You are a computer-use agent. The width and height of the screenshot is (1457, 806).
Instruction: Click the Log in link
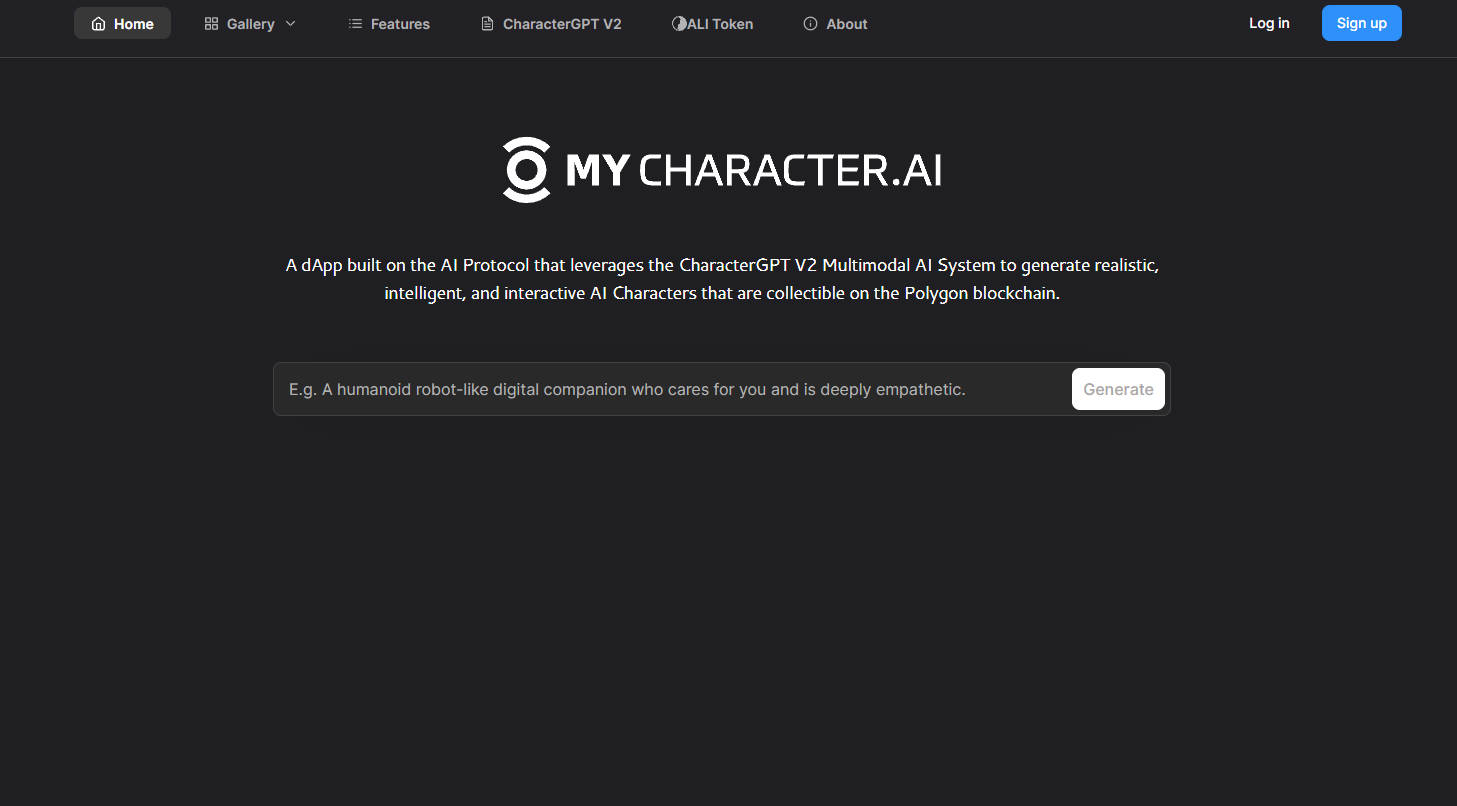point(1268,22)
